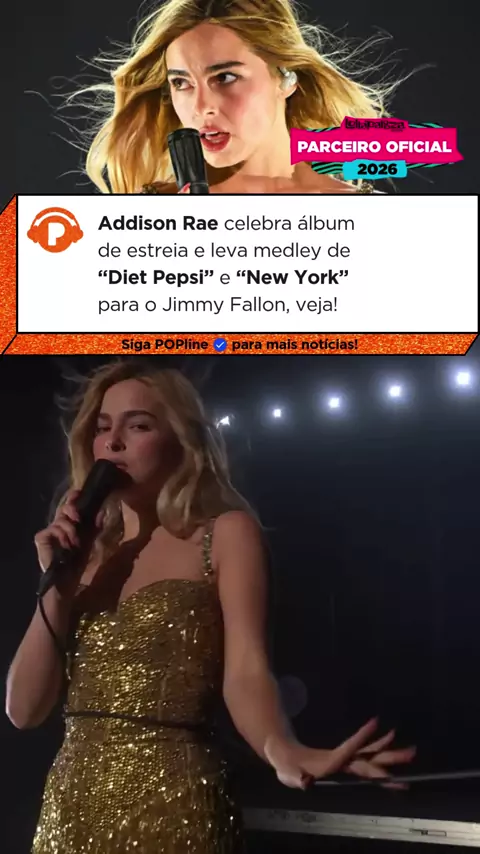Viewport: 480px width, 854px height.
Task: Tap the lower performance video frame
Action: [x=240, y=605]
